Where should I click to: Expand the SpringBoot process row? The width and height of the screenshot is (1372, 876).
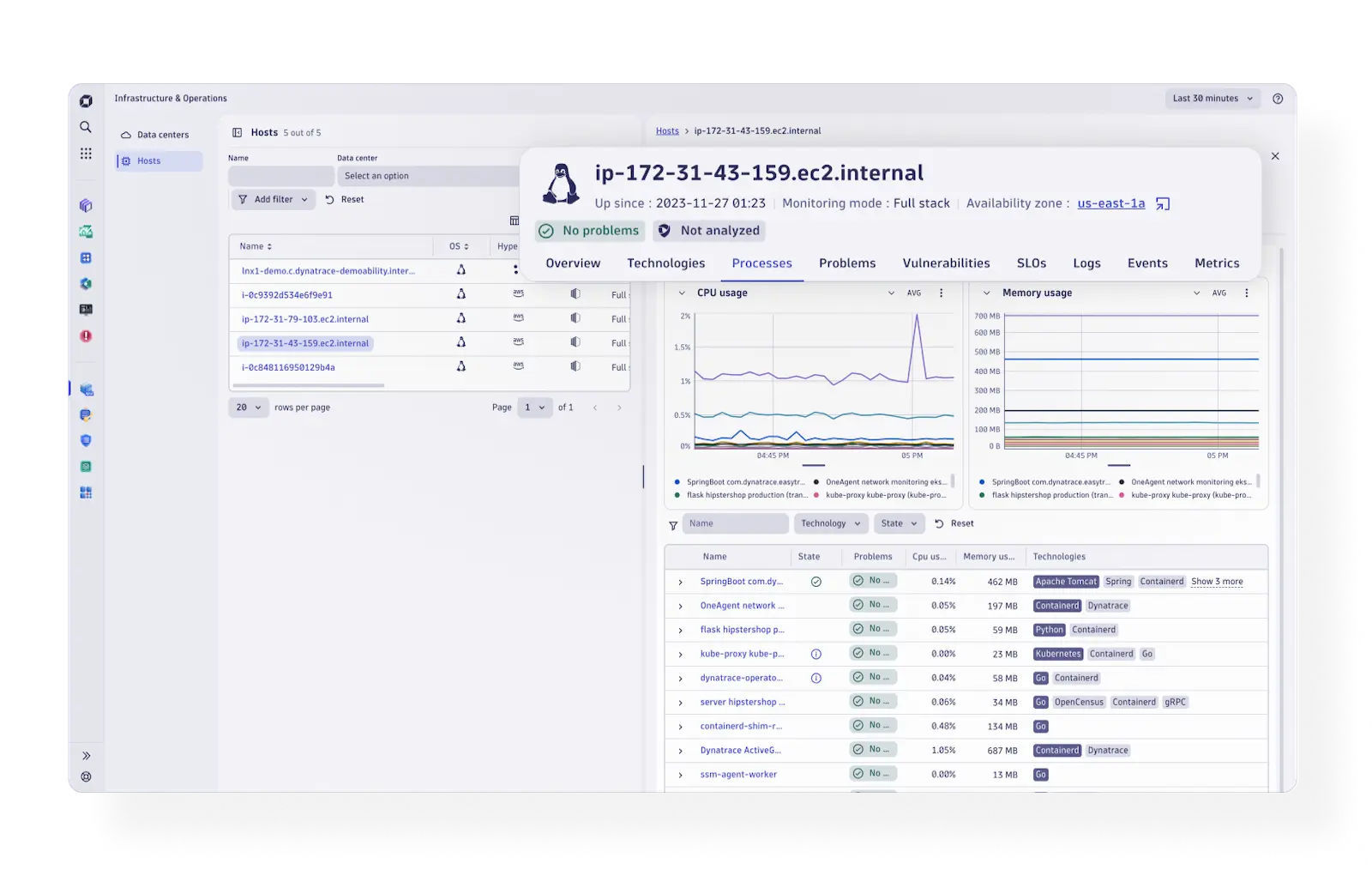pos(681,583)
